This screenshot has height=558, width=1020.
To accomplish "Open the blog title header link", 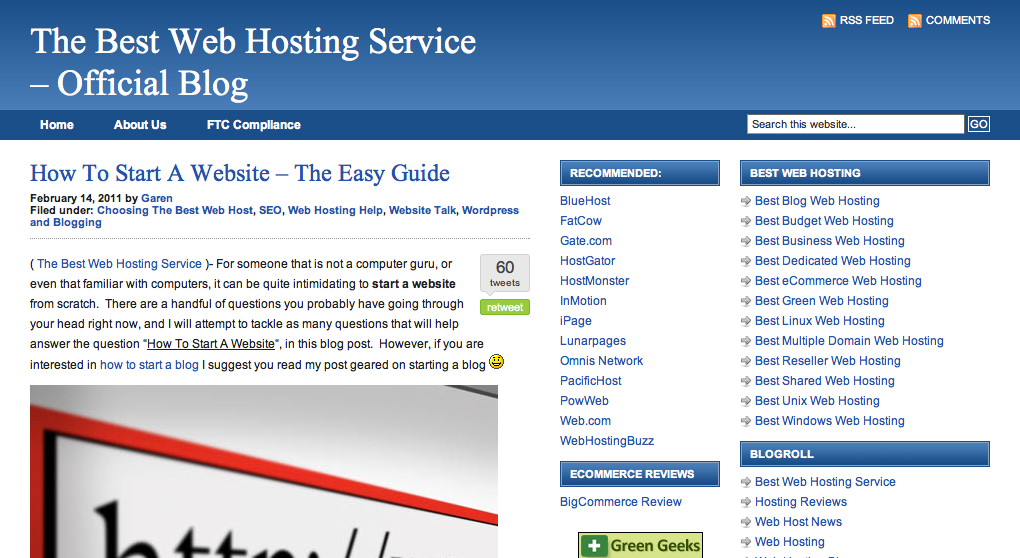I will pos(253,62).
